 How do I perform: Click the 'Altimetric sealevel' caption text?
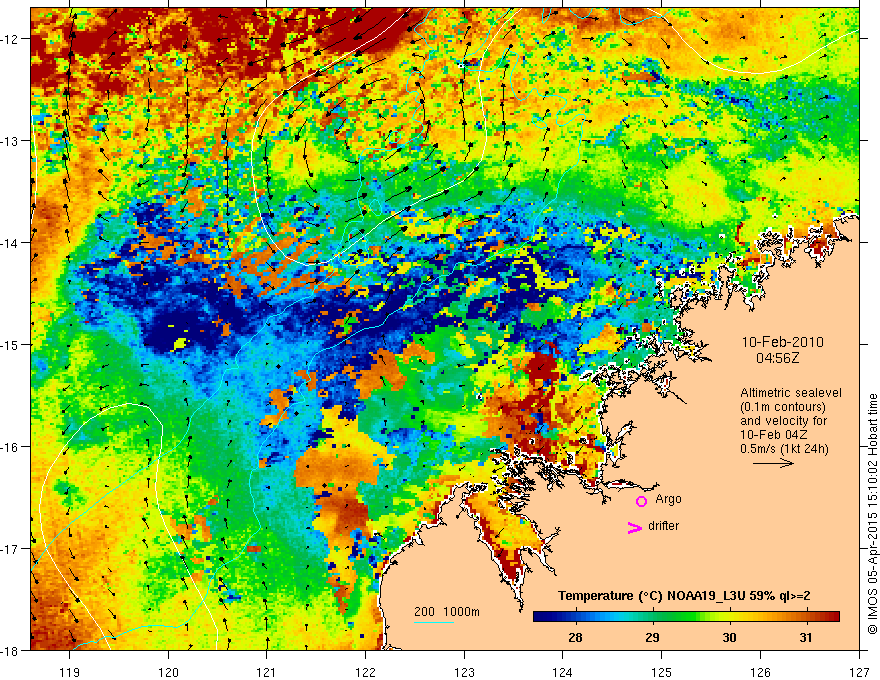(791, 393)
